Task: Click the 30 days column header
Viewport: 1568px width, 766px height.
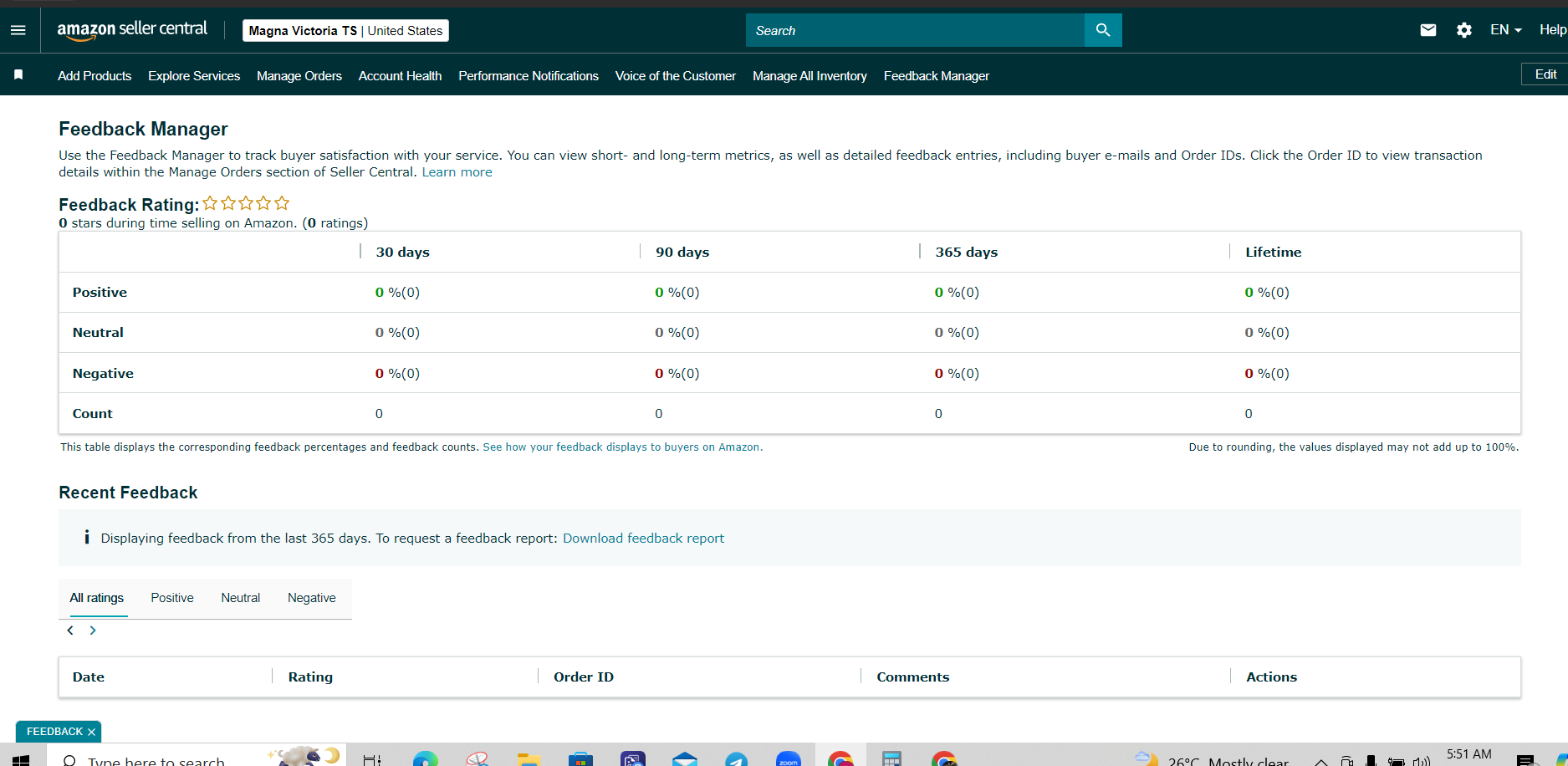Action: [x=402, y=253]
